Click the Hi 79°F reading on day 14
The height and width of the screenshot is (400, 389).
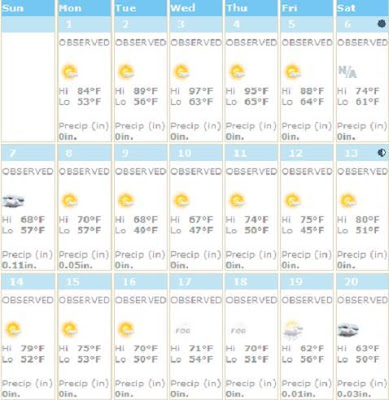click(23, 348)
